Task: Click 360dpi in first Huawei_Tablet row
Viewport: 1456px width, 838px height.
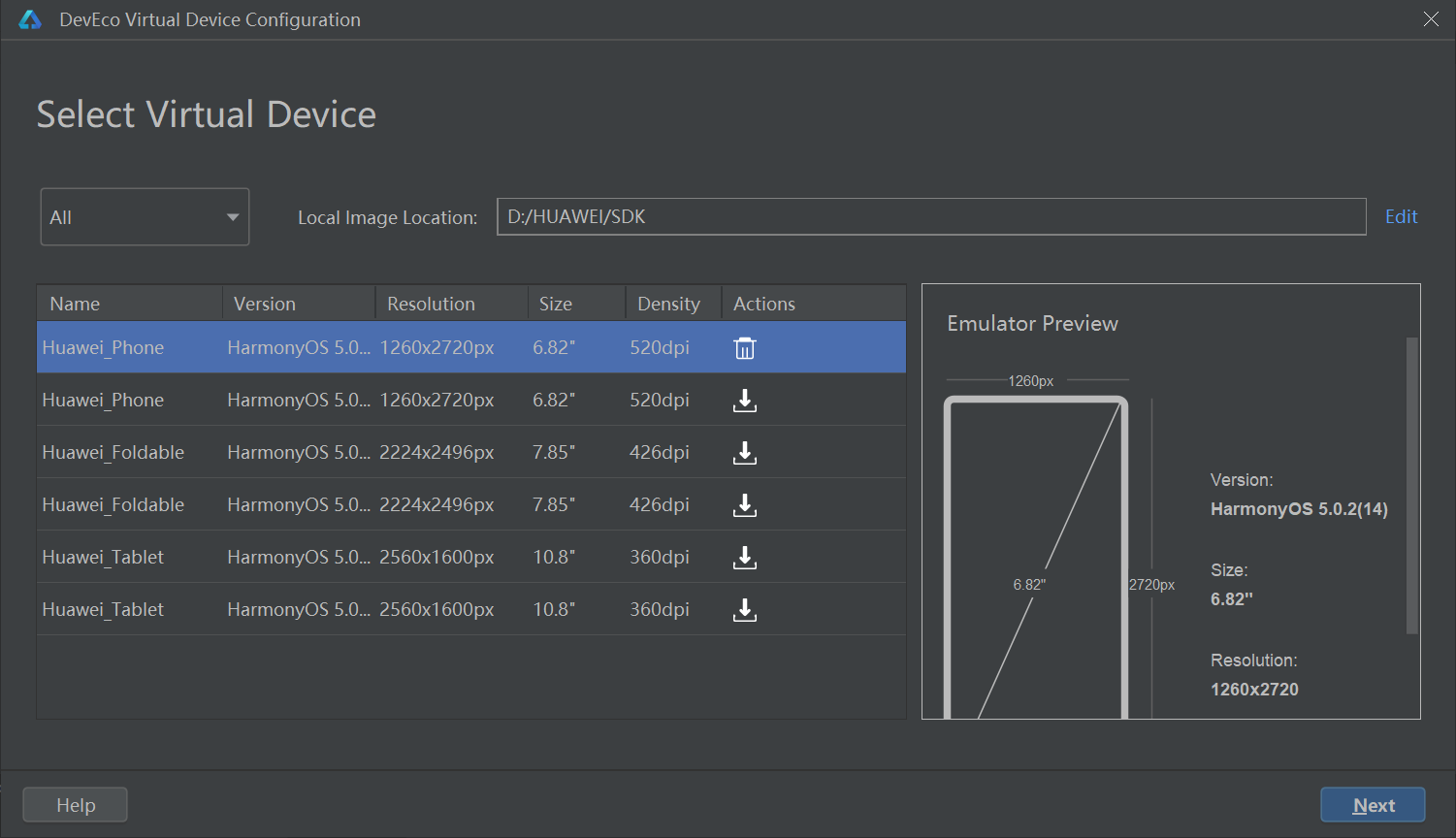Action: pos(660,558)
